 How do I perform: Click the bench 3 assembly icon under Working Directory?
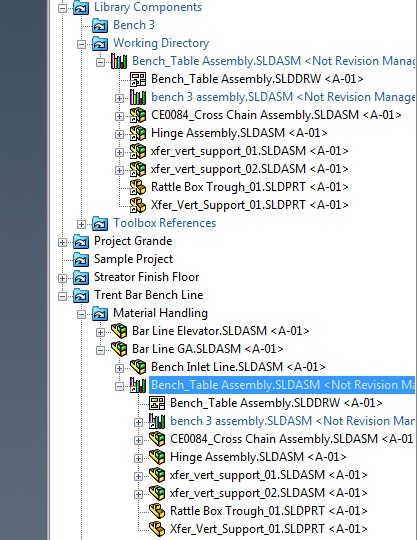138,97
